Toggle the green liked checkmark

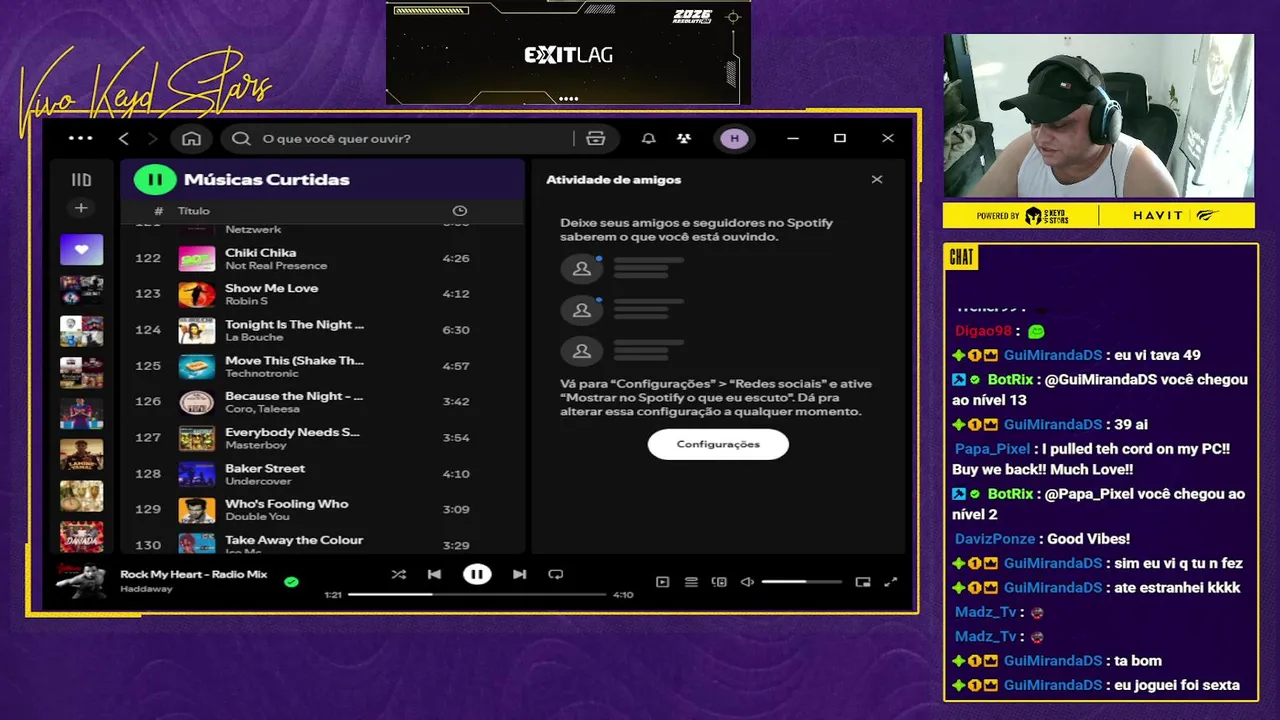click(291, 581)
